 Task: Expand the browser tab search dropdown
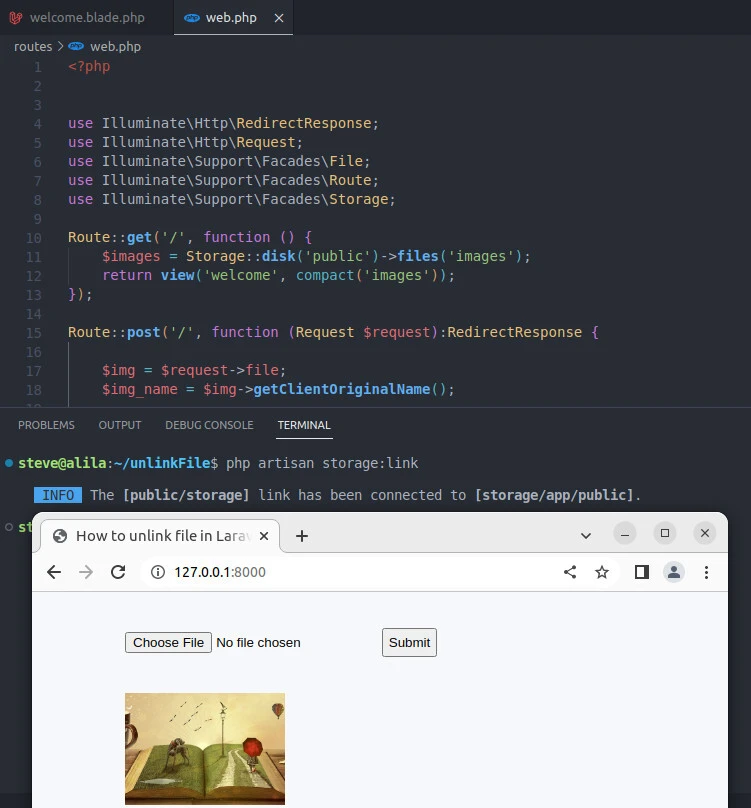(x=586, y=536)
